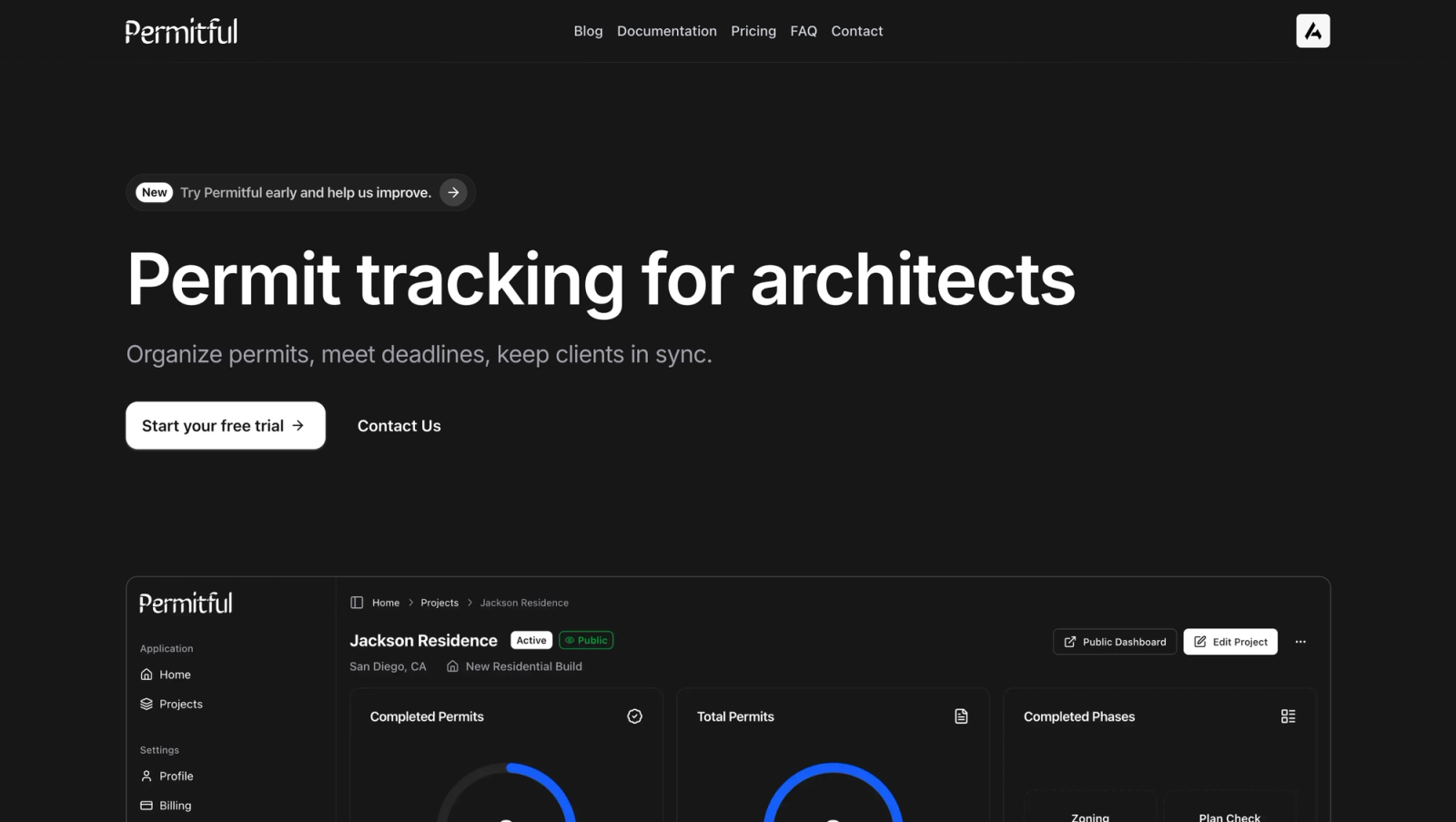Click Start your free trial button
This screenshot has height=822, width=1456.
pyautogui.click(x=226, y=425)
